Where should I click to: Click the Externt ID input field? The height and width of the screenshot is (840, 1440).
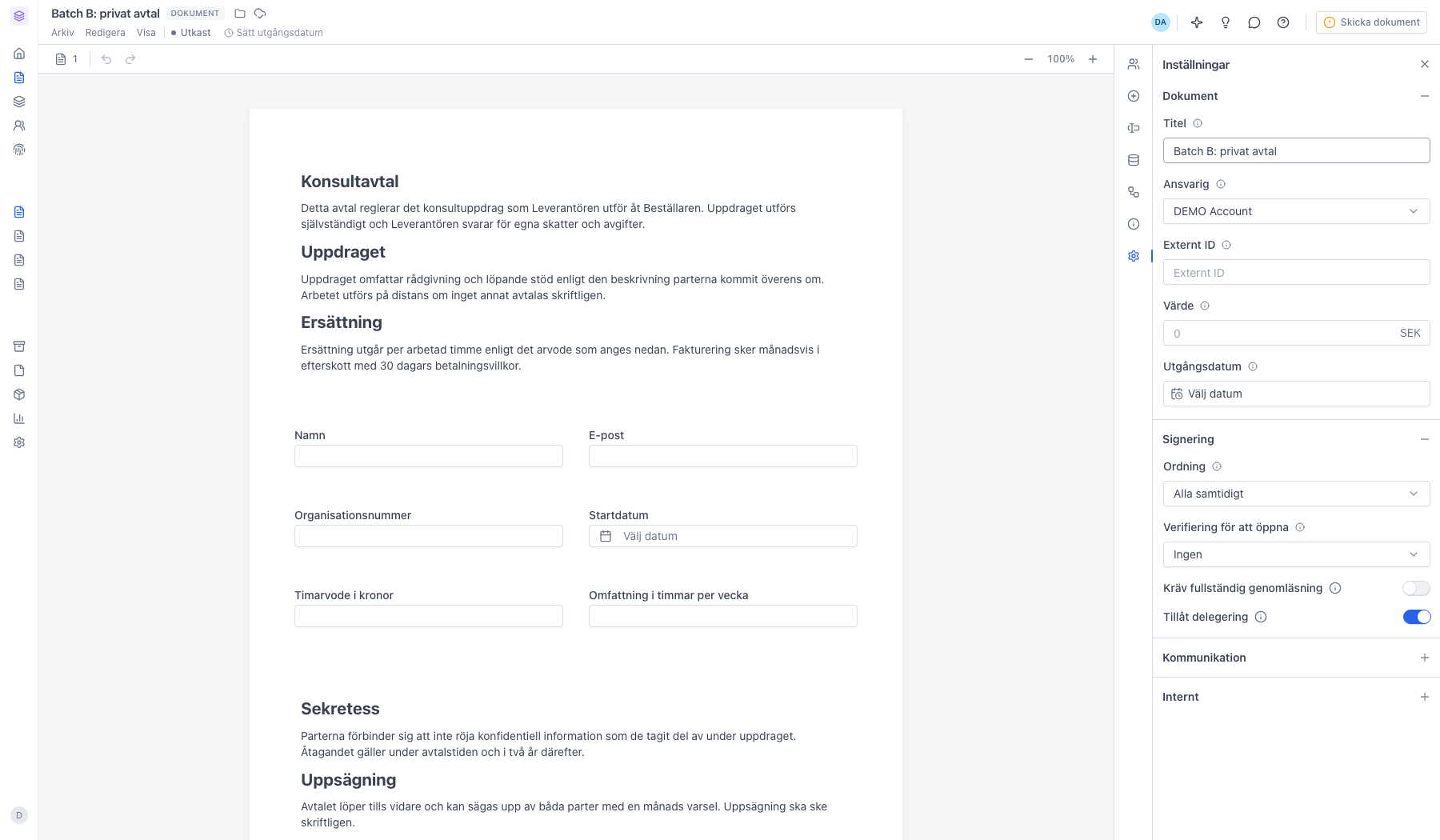tap(1296, 272)
